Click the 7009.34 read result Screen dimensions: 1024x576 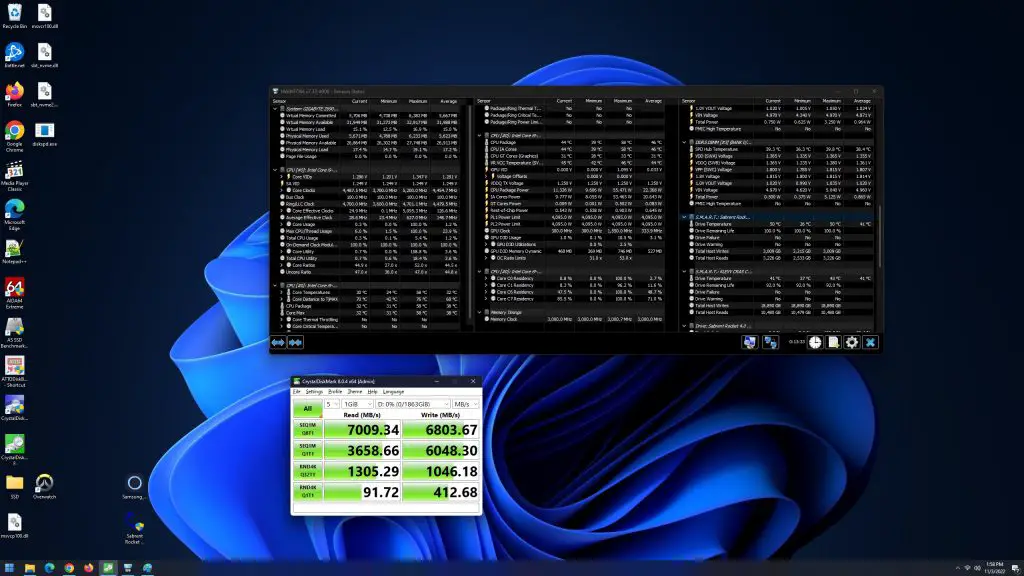[362, 429]
